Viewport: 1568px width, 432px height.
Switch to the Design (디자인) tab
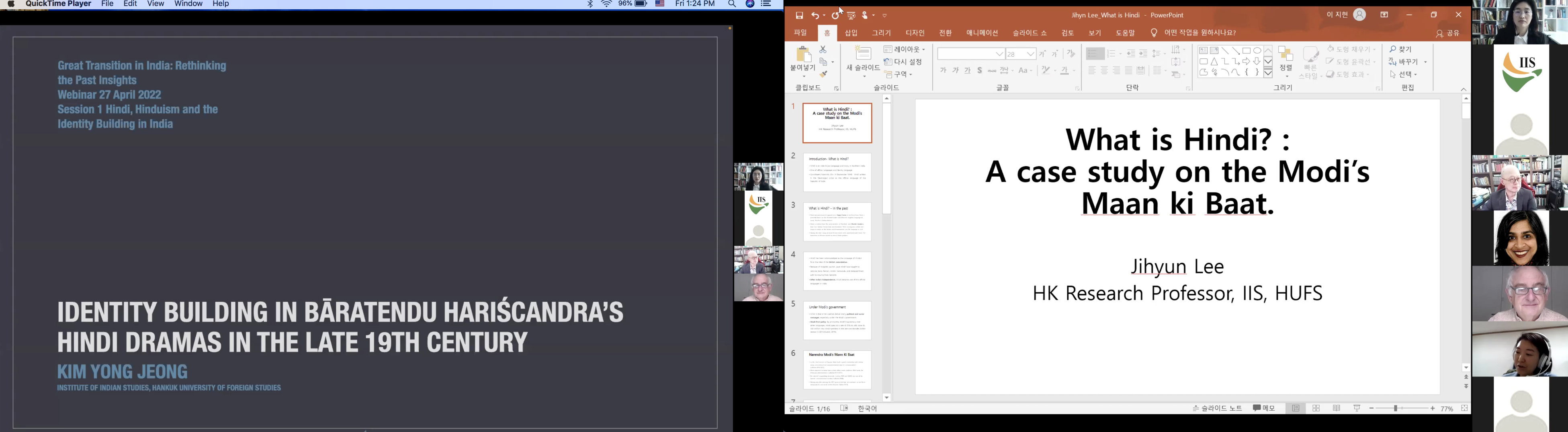[915, 33]
